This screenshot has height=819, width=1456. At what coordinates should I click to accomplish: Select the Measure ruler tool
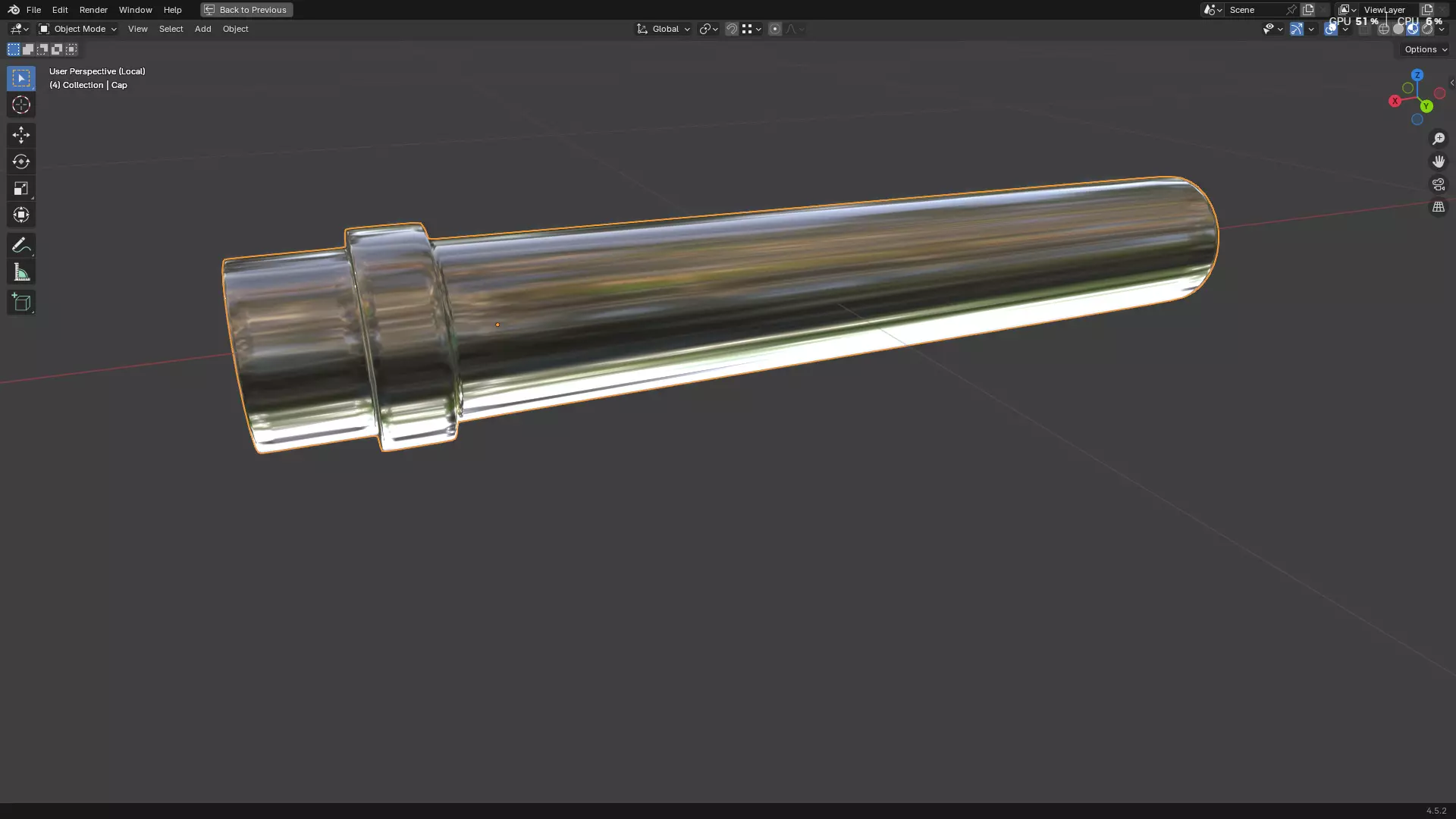click(21, 272)
